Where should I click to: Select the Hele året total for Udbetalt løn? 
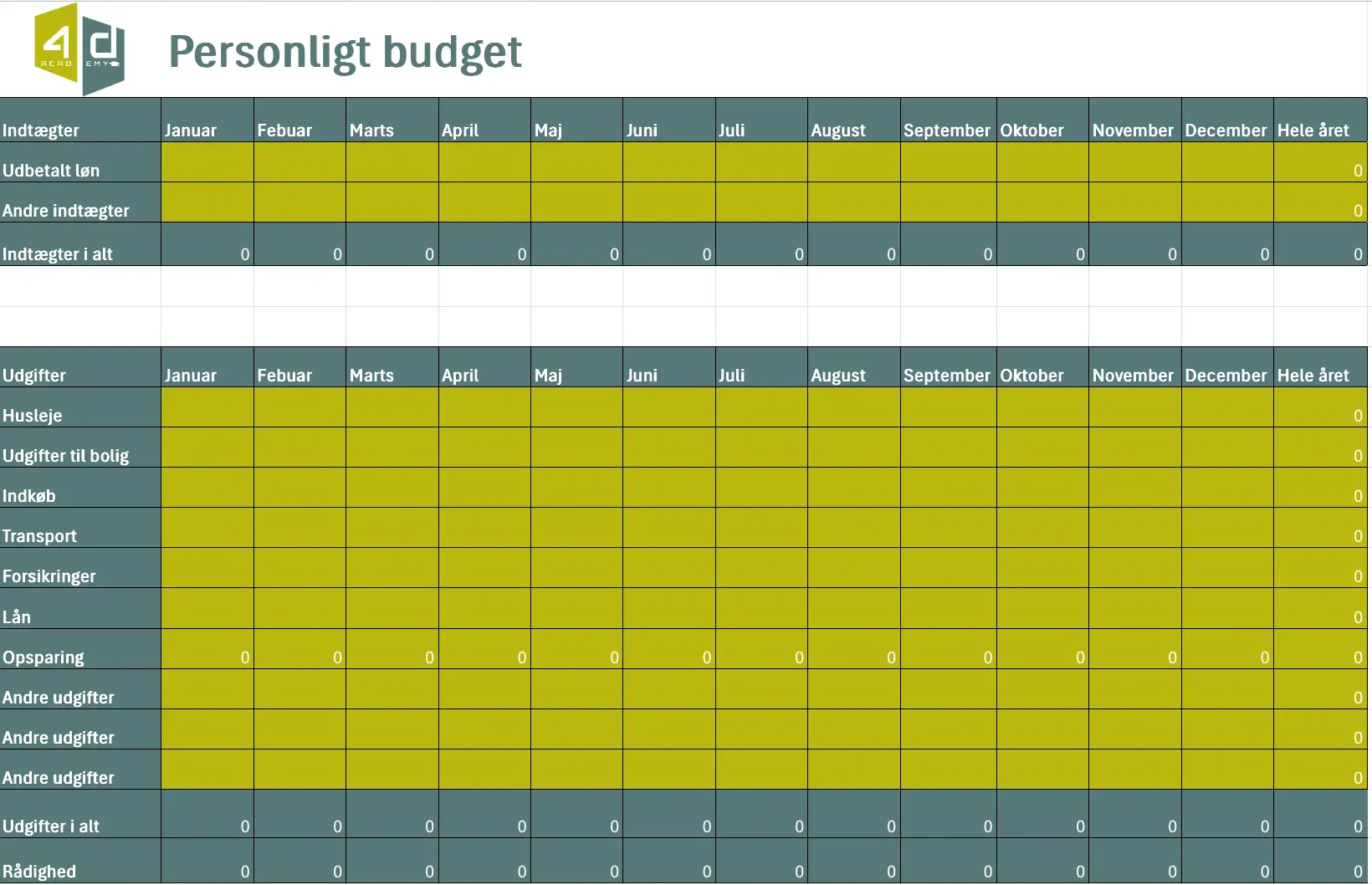pos(1320,162)
